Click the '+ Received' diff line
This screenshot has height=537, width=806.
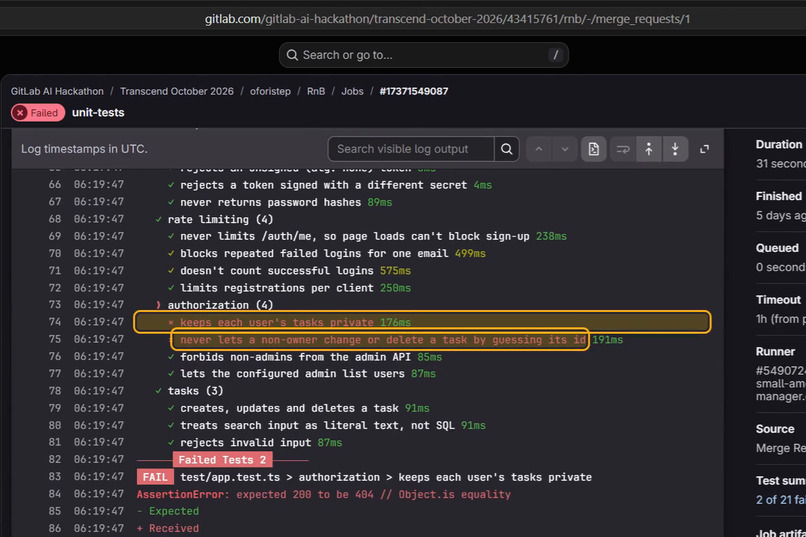(x=168, y=528)
